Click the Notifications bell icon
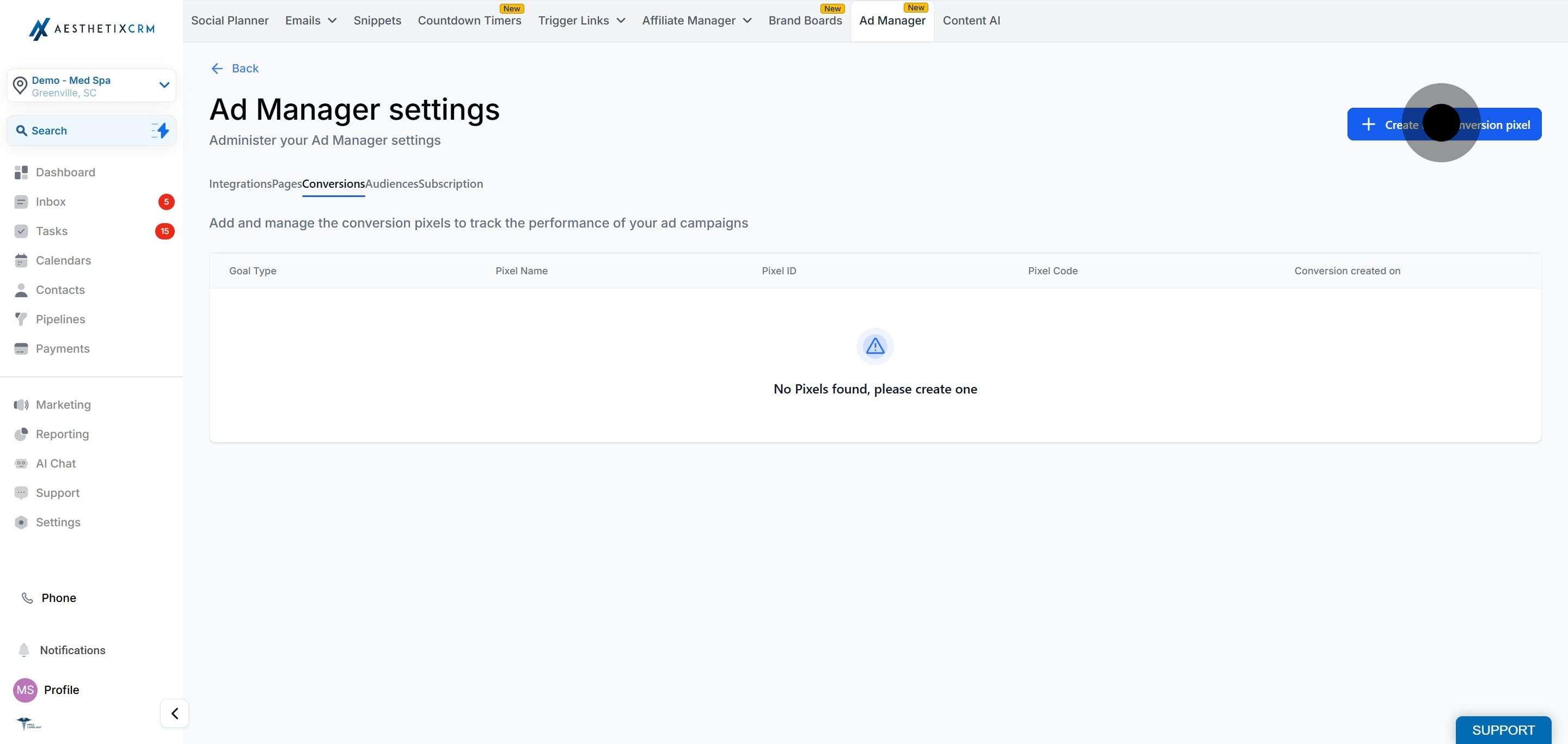This screenshot has width=1568, height=744. [24, 650]
